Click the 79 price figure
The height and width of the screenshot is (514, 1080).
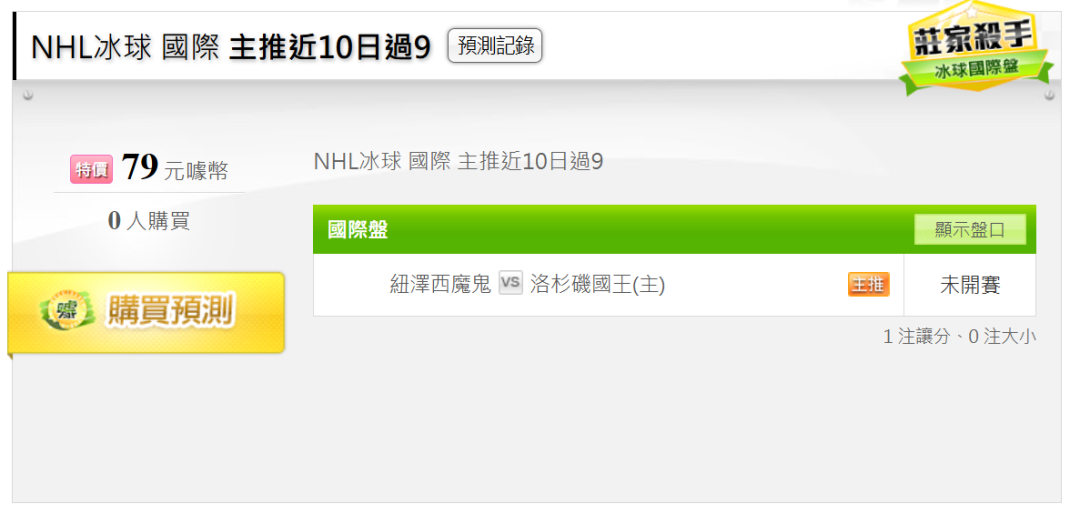coord(141,167)
